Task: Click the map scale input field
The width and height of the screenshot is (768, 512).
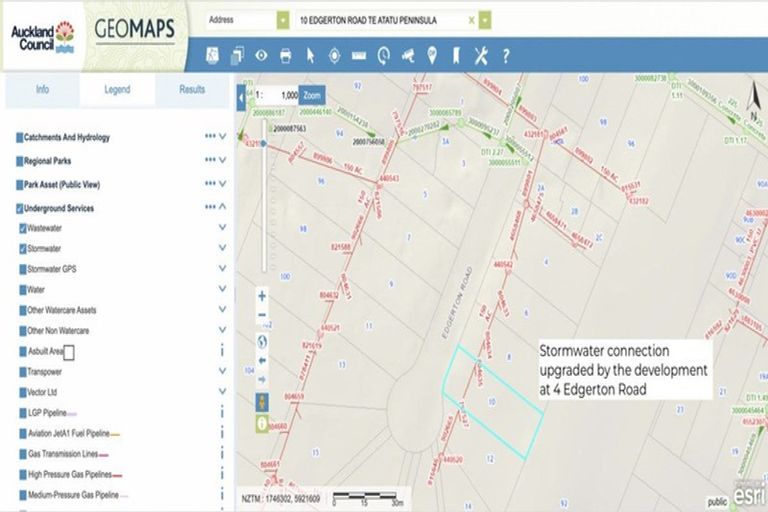Action: point(281,95)
